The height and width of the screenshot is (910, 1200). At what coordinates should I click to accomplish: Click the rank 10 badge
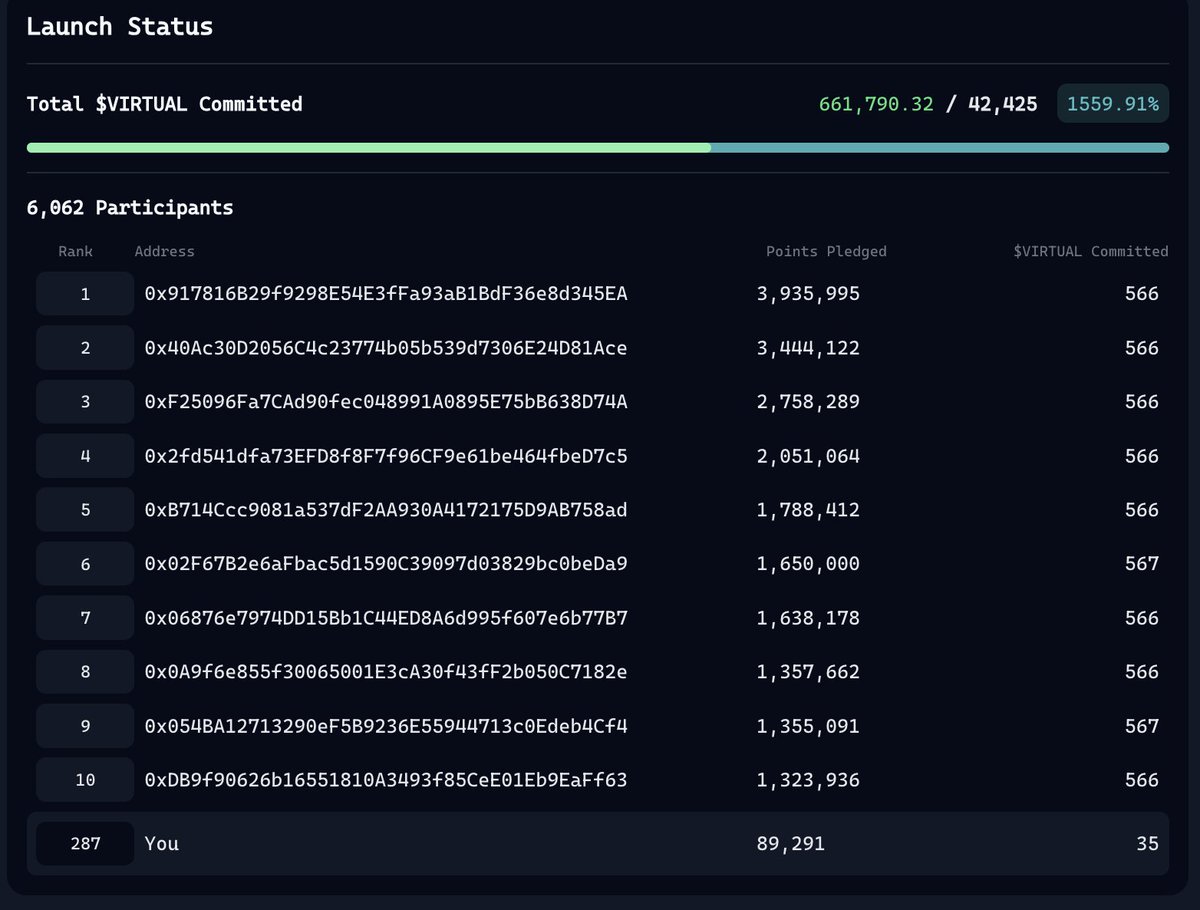[85, 780]
